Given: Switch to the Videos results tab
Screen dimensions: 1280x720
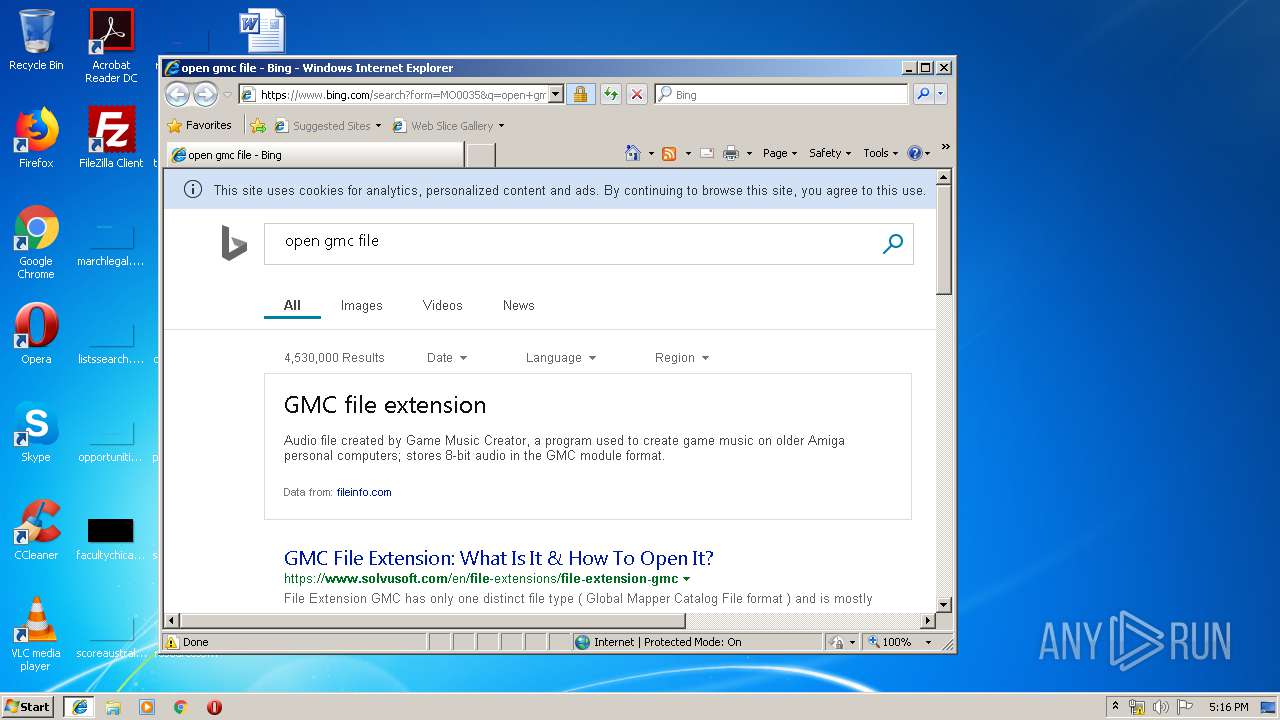Looking at the screenshot, I should pos(442,305).
